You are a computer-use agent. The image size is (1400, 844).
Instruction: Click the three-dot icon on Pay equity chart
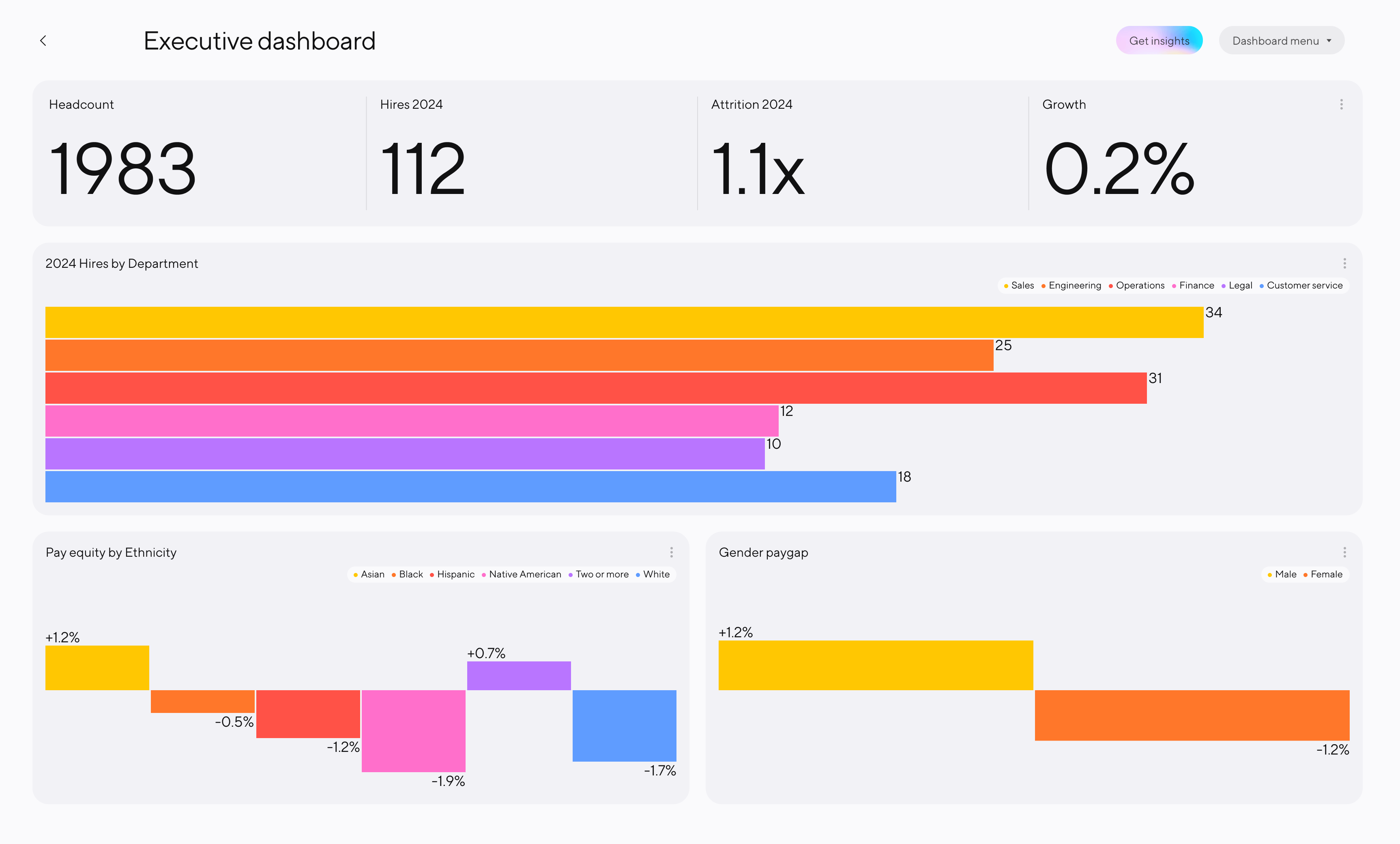671,552
